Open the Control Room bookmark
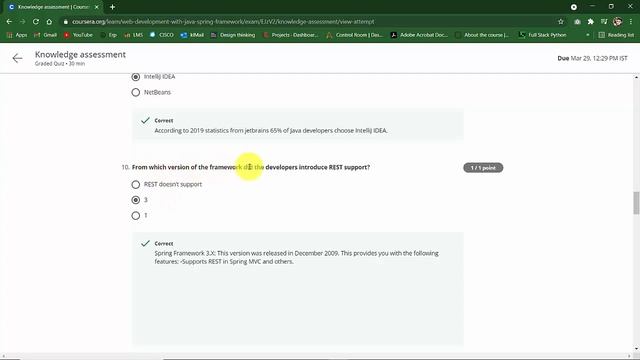640x360 pixels. point(354,35)
